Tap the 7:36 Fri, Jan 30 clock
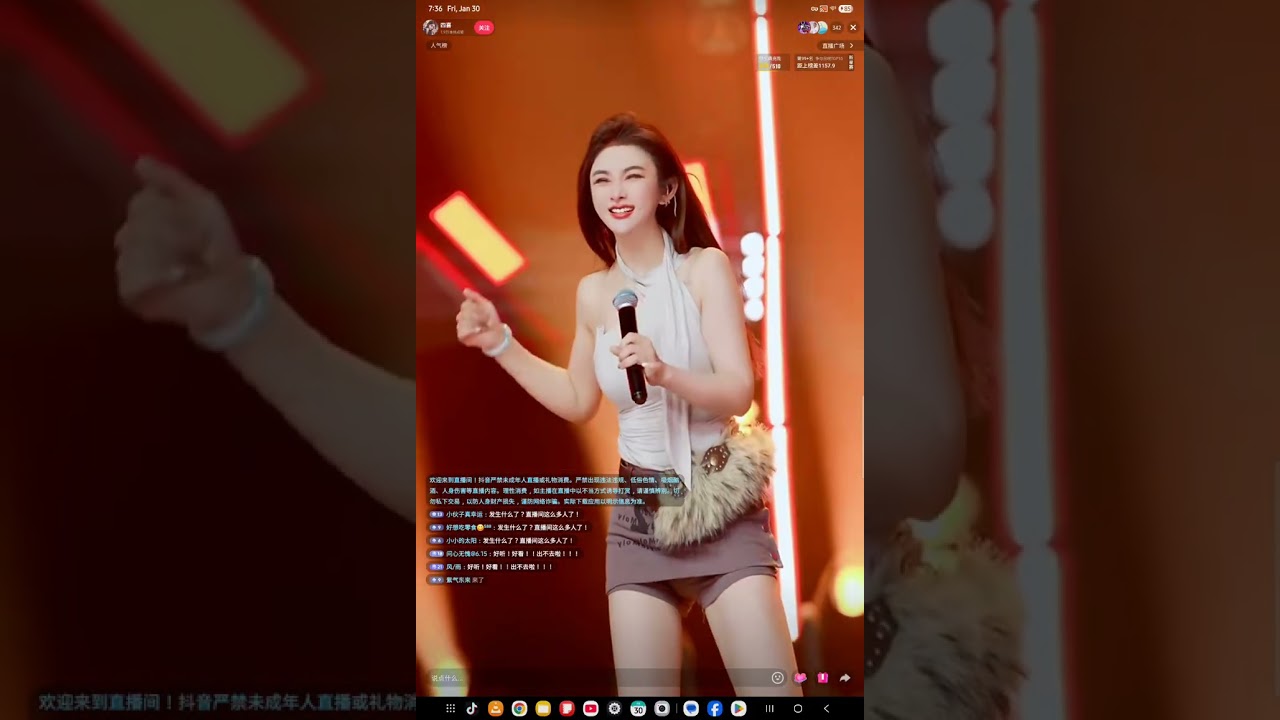1280x720 pixels. [x=454, y=8]
